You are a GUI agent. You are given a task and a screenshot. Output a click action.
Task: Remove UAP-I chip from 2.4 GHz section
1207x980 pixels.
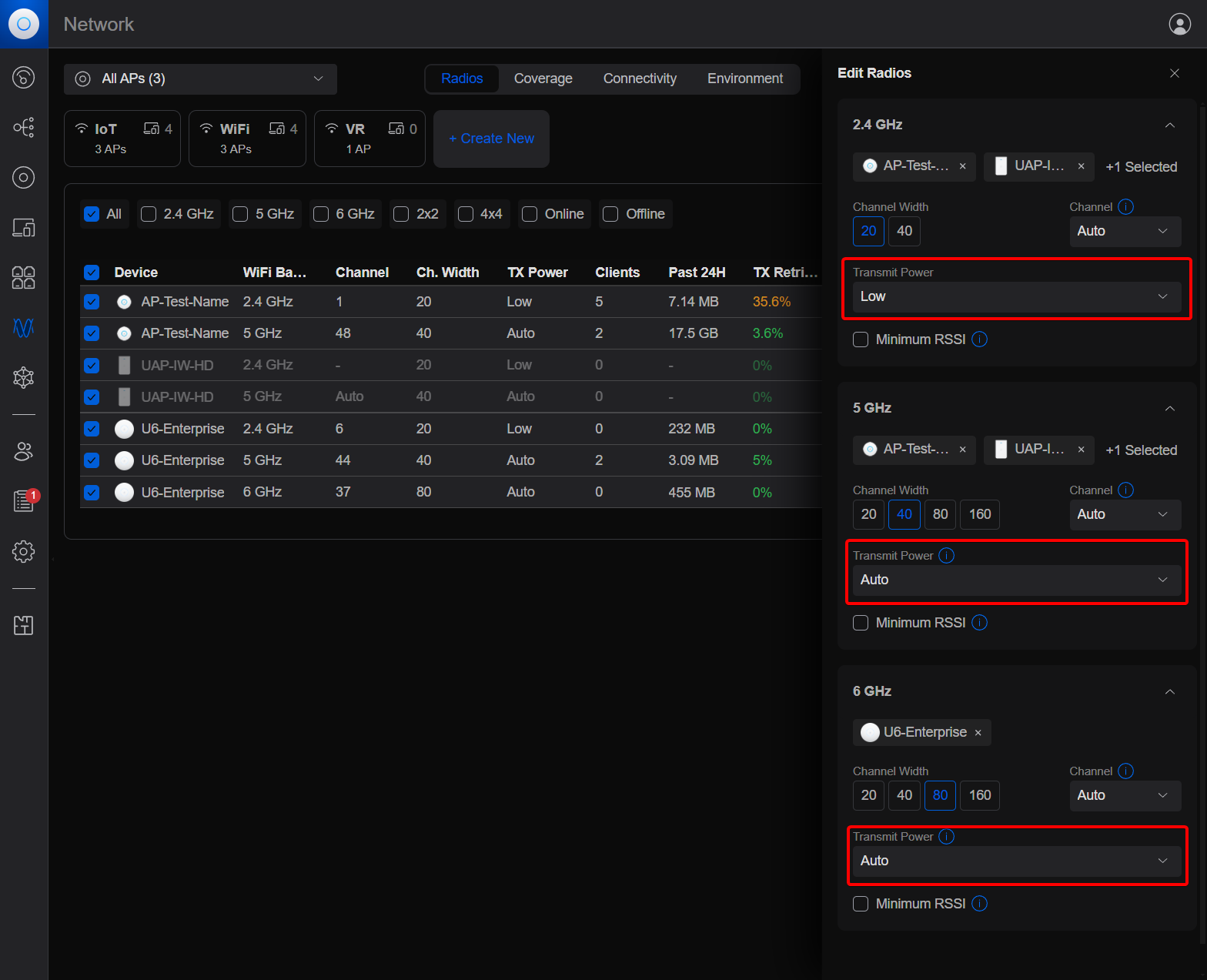coord(1081,166)
